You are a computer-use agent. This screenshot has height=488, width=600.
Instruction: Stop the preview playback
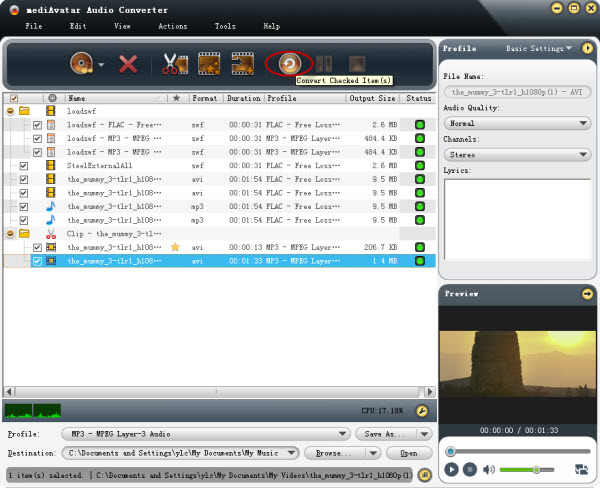coord(470,469)
